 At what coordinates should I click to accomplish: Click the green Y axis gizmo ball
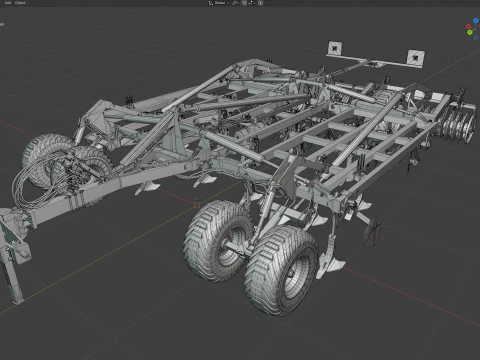(470, 32)
